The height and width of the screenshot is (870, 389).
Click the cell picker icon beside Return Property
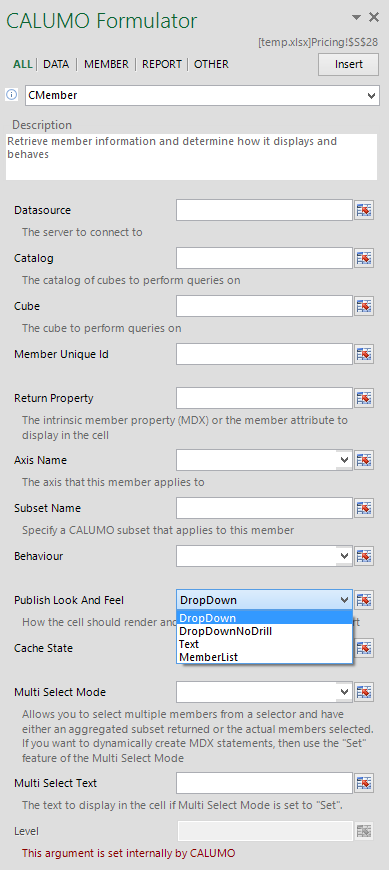tap(363, 398)
